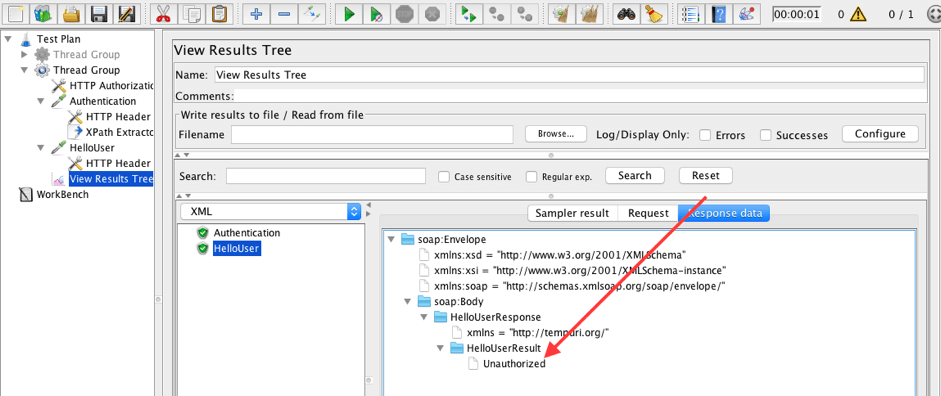Screen dimensions: 941x396
Task: Cut selected element with scissors icon
Action: [x=163, y=13]
